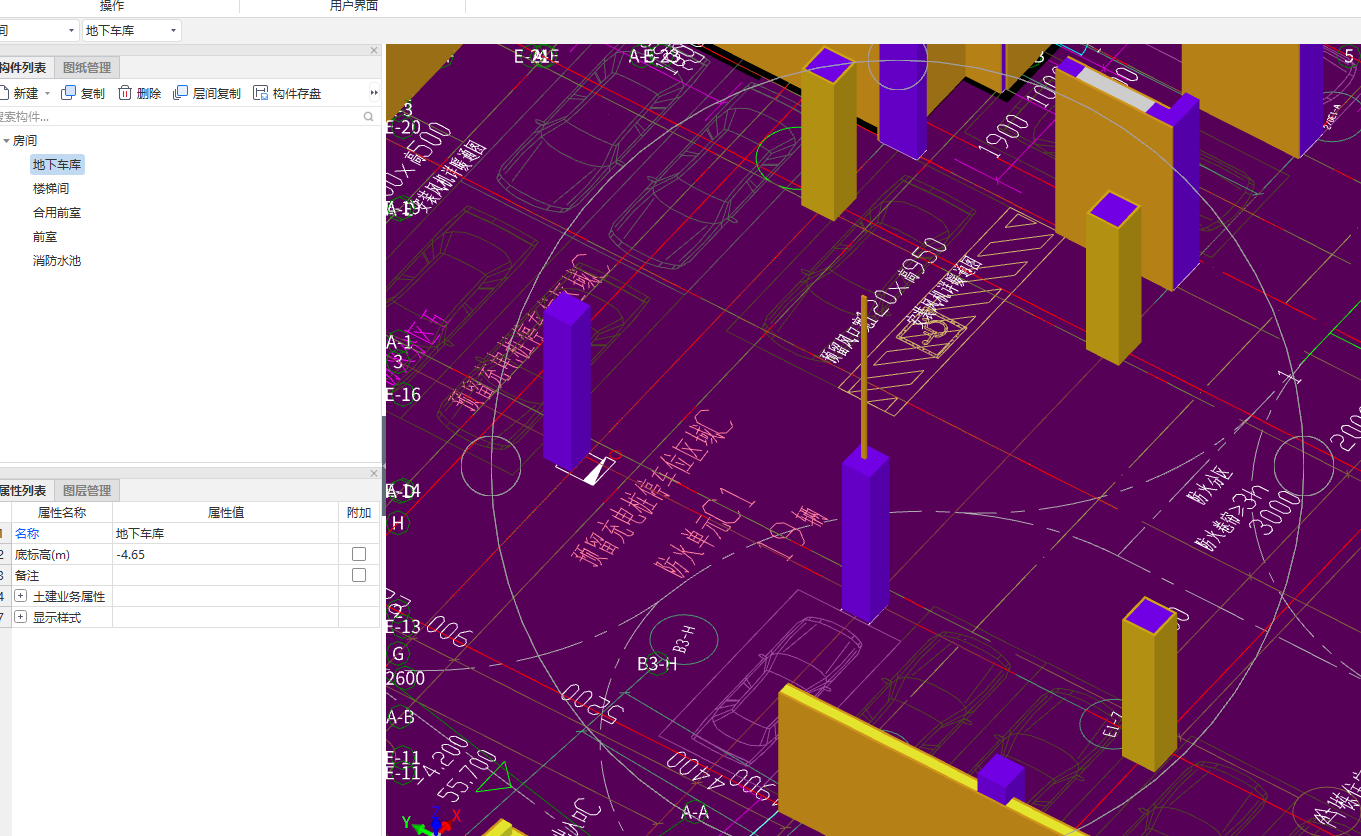1361x836 pixels.
Task: Click the 操作 ribbon group label
Action: [x=112, y=6]
